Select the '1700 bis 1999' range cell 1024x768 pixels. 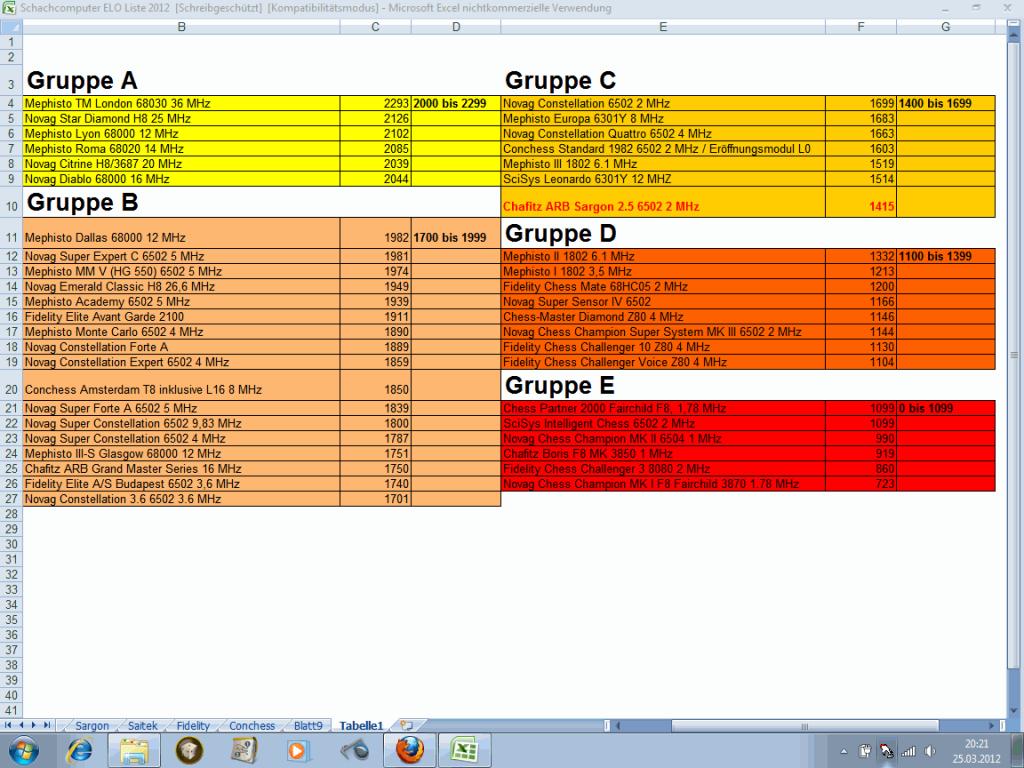pyautogui.click(x=456, y=233)
